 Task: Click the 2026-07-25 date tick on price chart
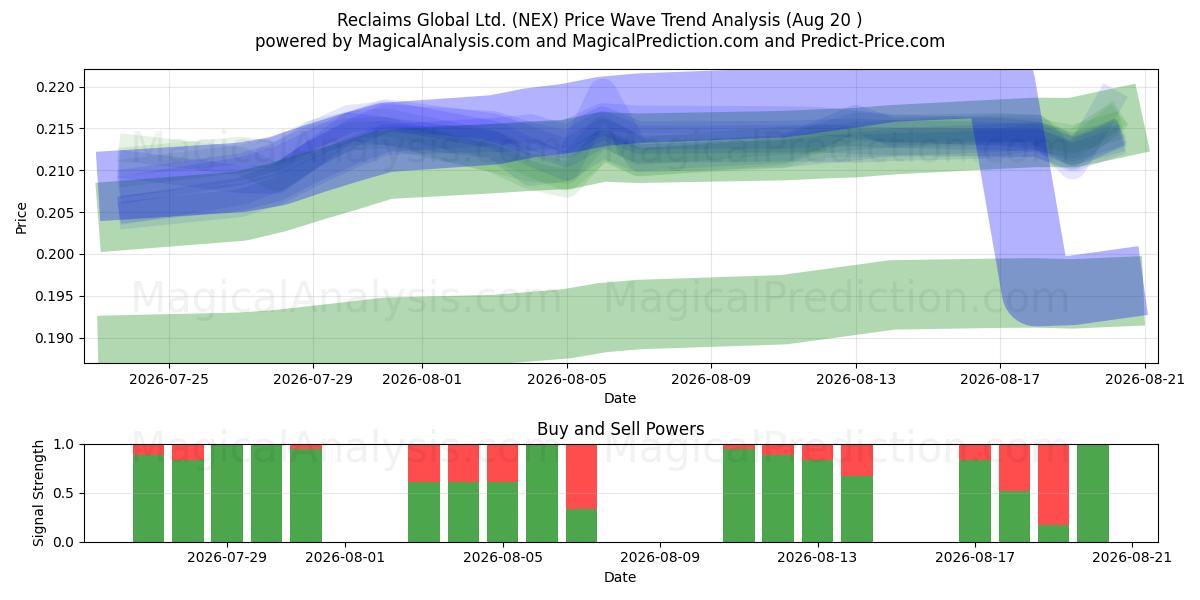coord(168,379)
